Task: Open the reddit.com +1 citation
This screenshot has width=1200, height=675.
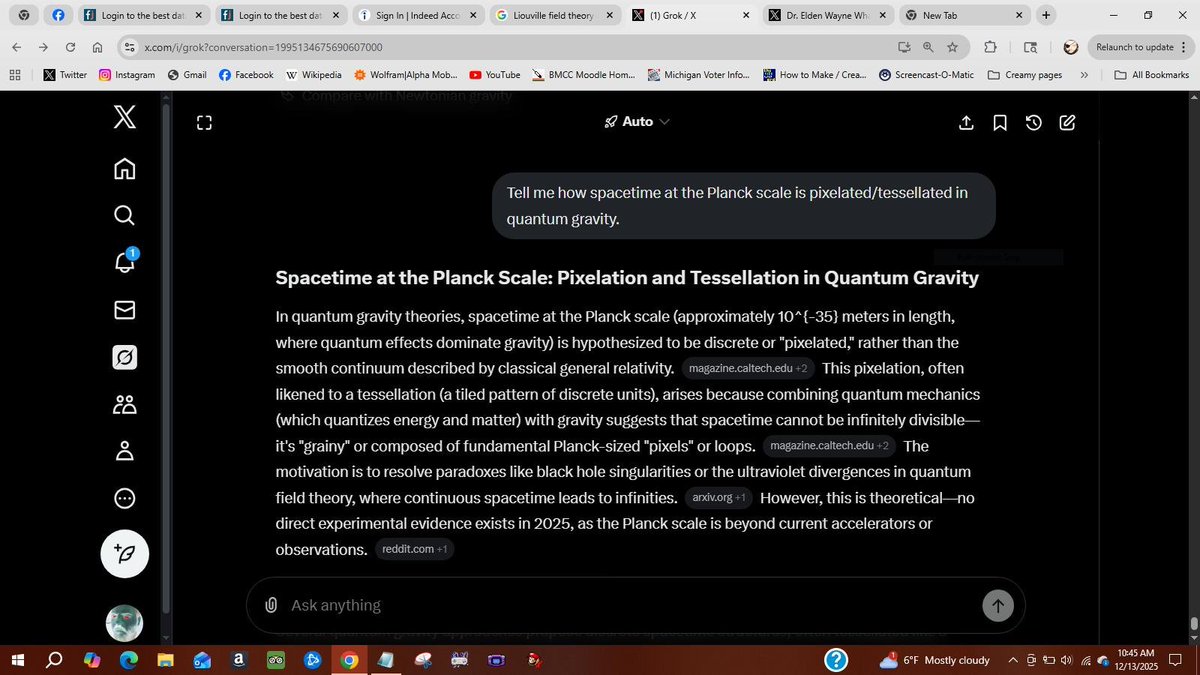Action: [414, 549]
